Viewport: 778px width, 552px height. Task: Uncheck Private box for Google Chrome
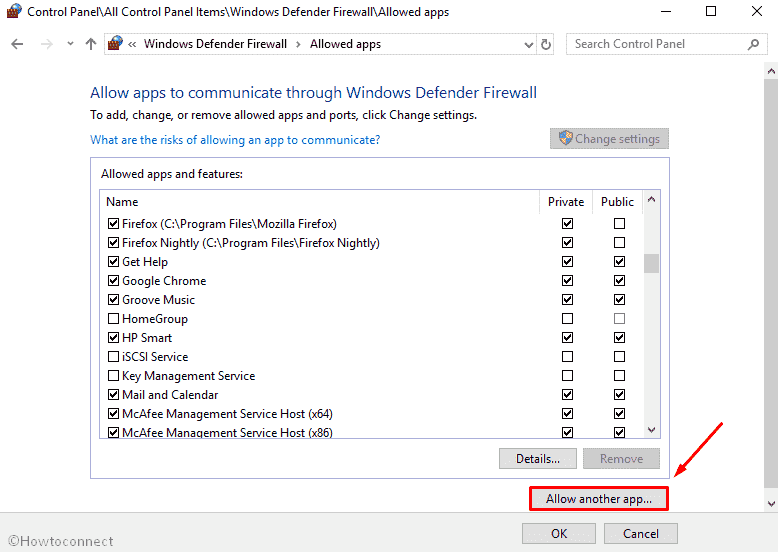click(568, 281)
